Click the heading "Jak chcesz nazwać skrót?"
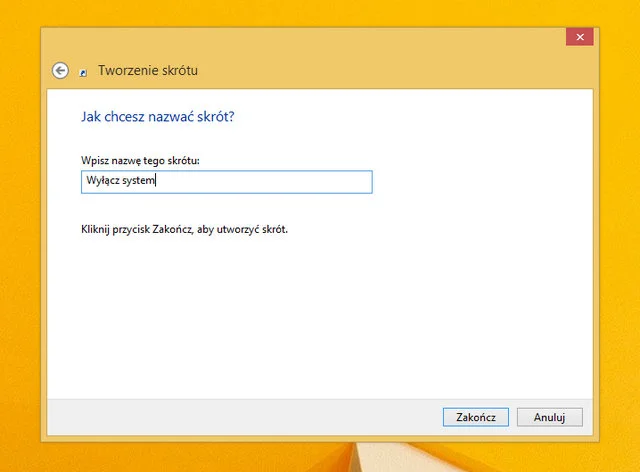The image size is (640, 472). click(x=157, y=117)
